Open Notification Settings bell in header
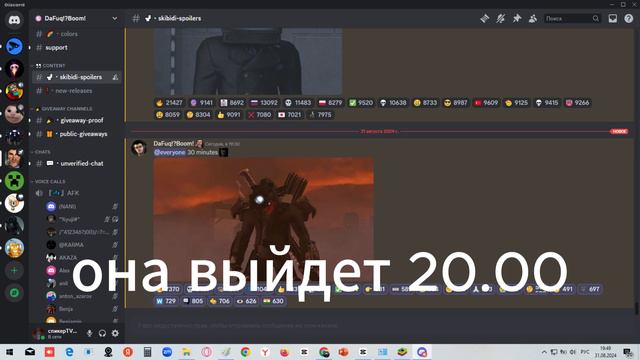Image resolution: width=640 pixels, height=360 pixels. click(500, 18)
